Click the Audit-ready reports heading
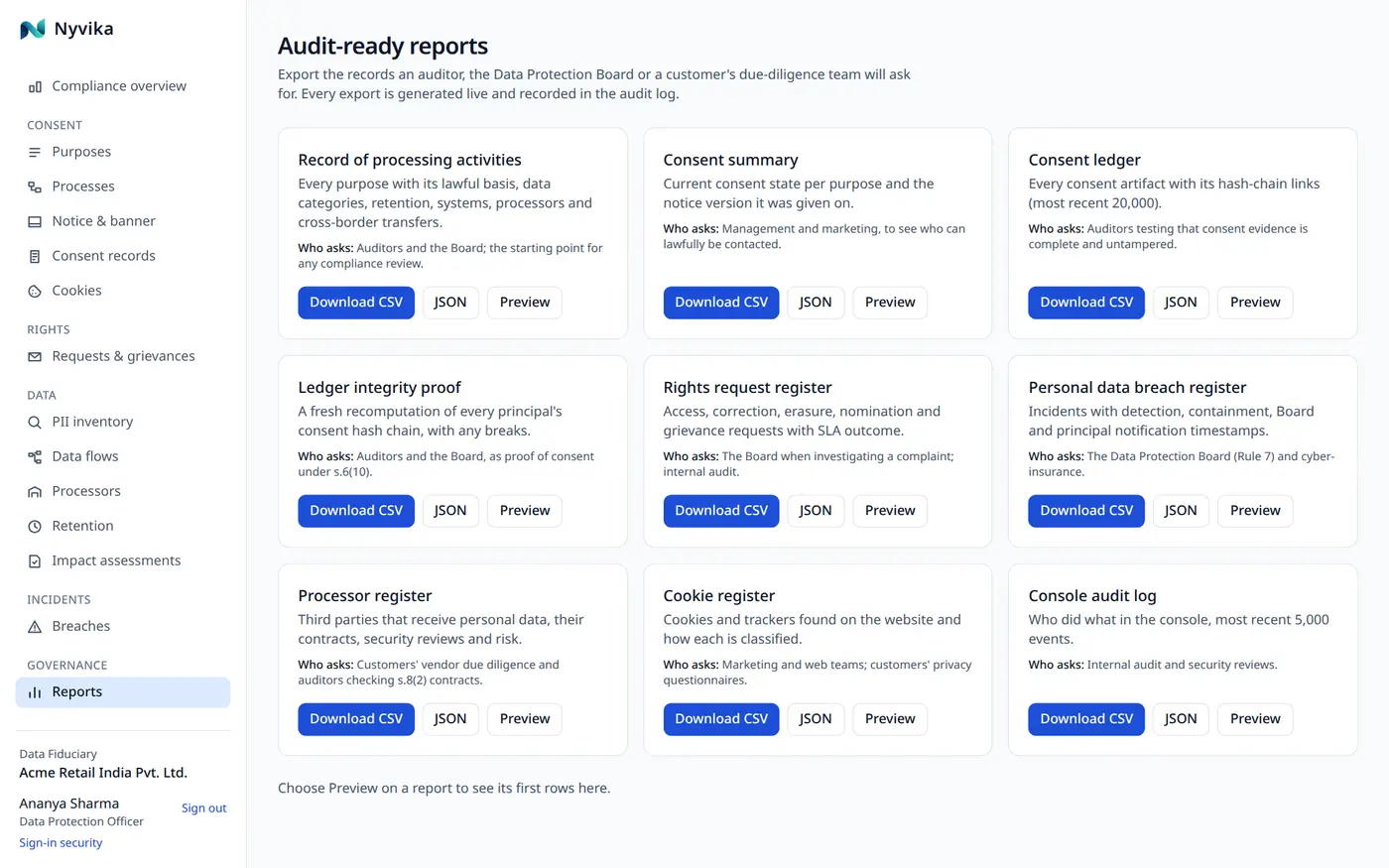Screen dimensions: 1389x868 [x=383, y=46]
